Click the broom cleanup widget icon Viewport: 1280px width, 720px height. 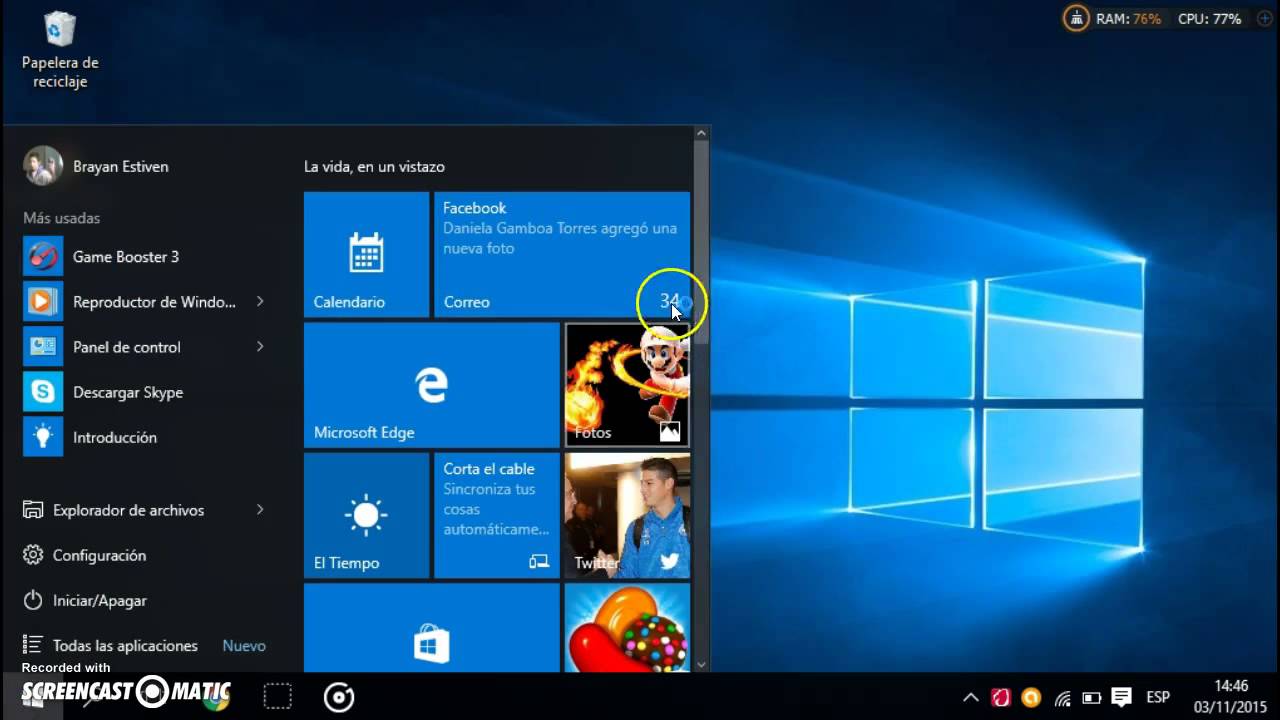pyautogui.click(x=1076, y=18)
